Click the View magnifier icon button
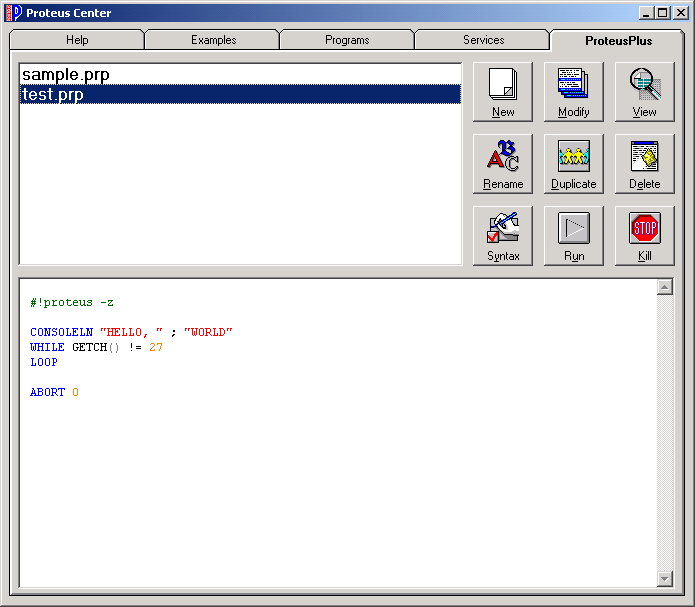This screenshot has height=607, width=695. tap(644, 92)
